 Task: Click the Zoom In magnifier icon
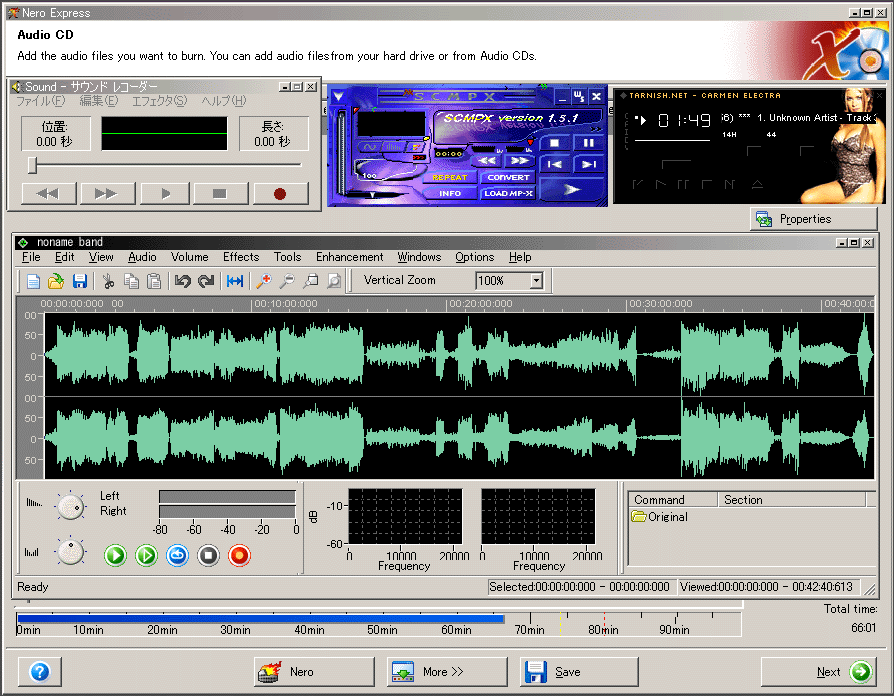click(x=264, y=282)
